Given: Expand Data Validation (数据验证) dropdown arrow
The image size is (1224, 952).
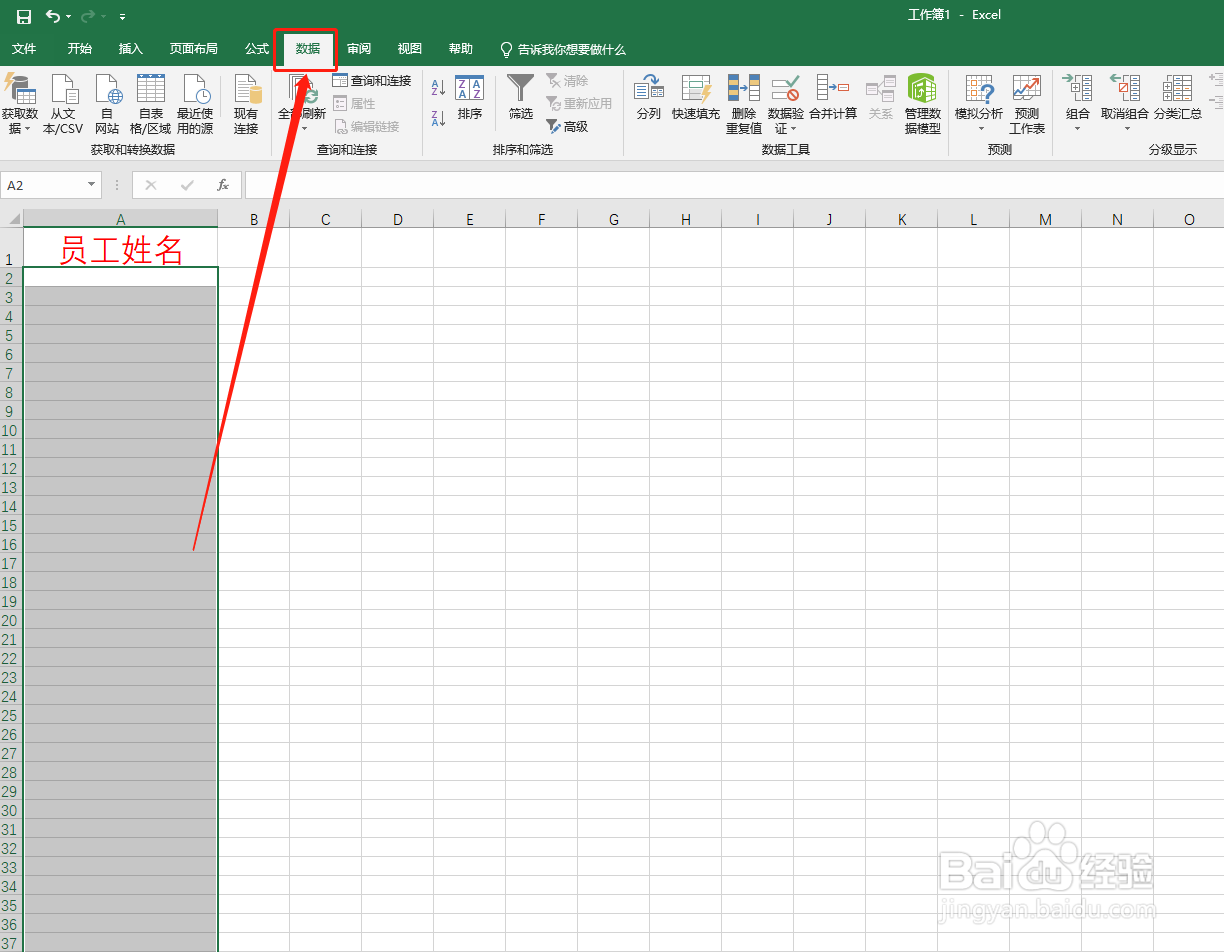Looking at the screenshot, I should coord(793,129).
